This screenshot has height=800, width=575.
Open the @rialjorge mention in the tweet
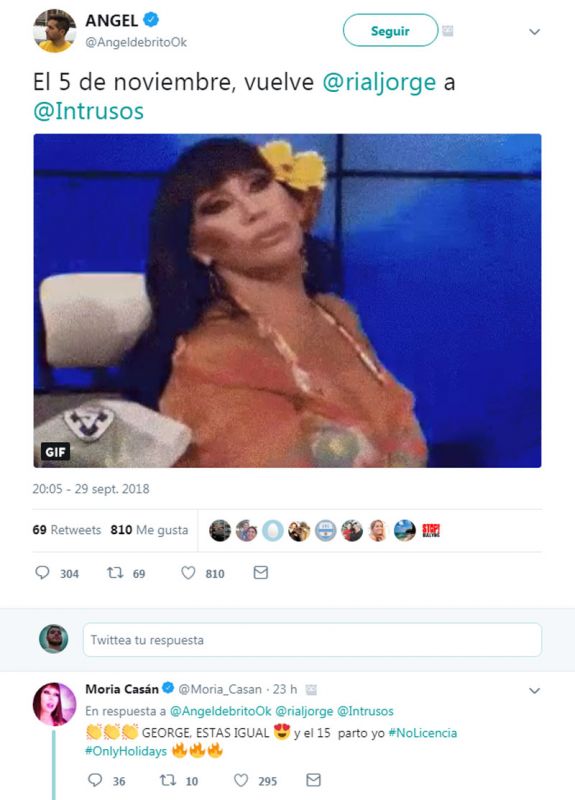pyautogui.click(x=379, y=83)
